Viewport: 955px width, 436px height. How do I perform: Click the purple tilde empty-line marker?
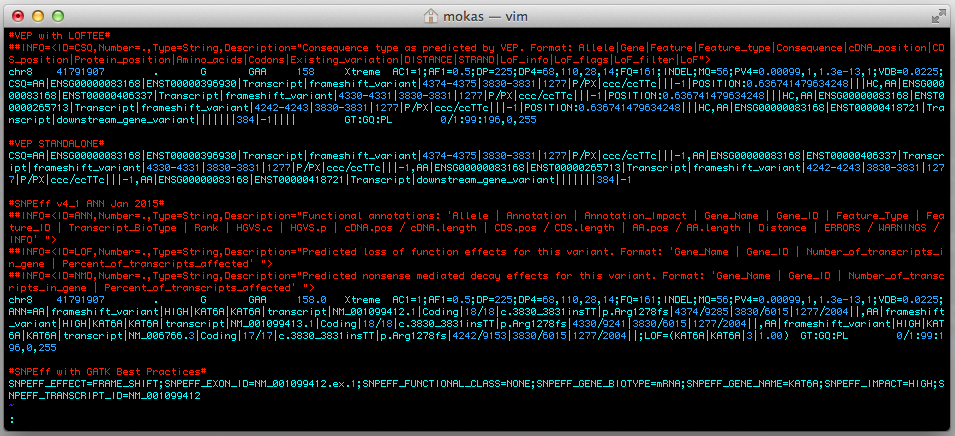click(12, 406)
